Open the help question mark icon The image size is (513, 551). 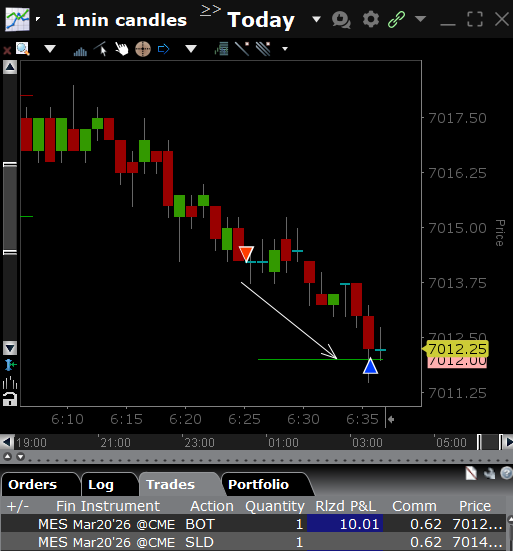(x=506, y=473)
